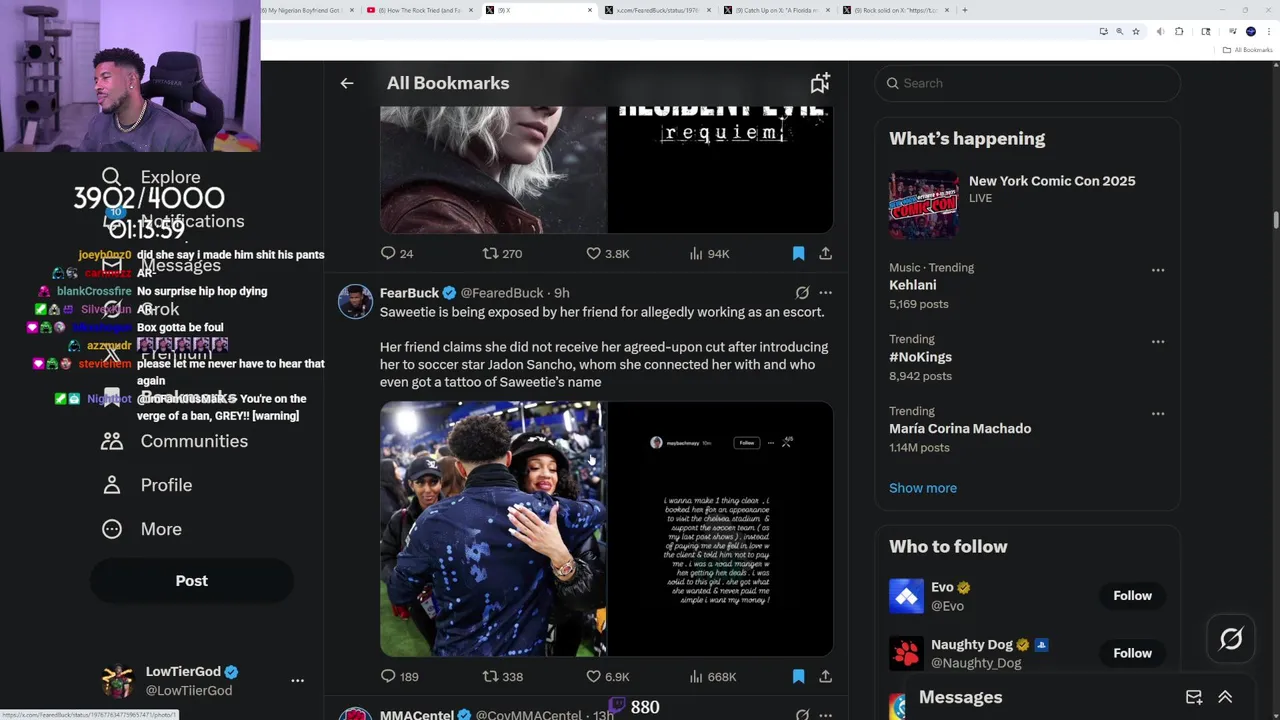Click the Post button
This screenshot has width=1280, height=720.
(192, 581)
